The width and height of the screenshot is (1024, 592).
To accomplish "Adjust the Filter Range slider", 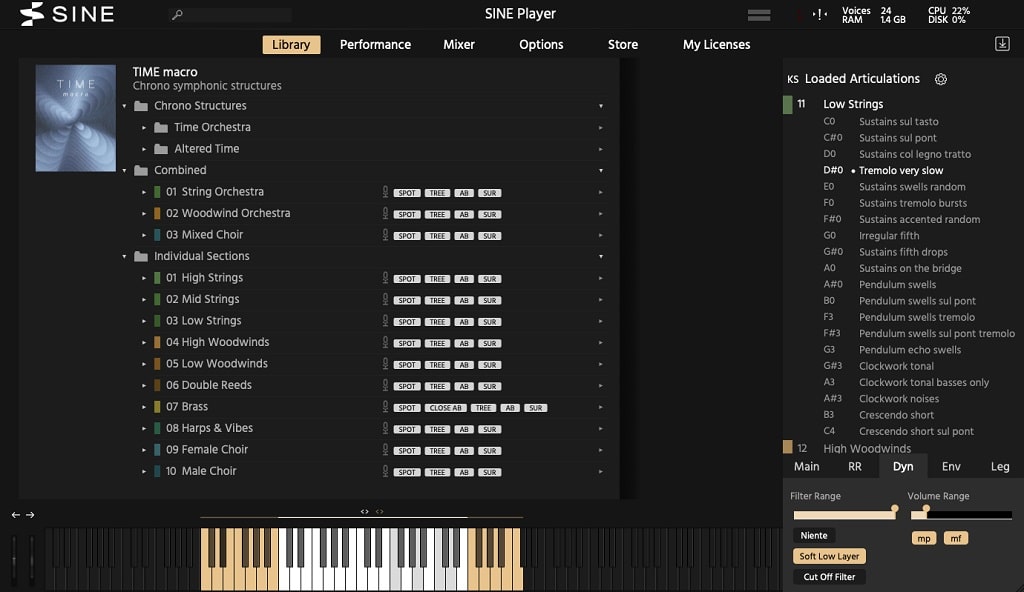I will pos(845,515).
